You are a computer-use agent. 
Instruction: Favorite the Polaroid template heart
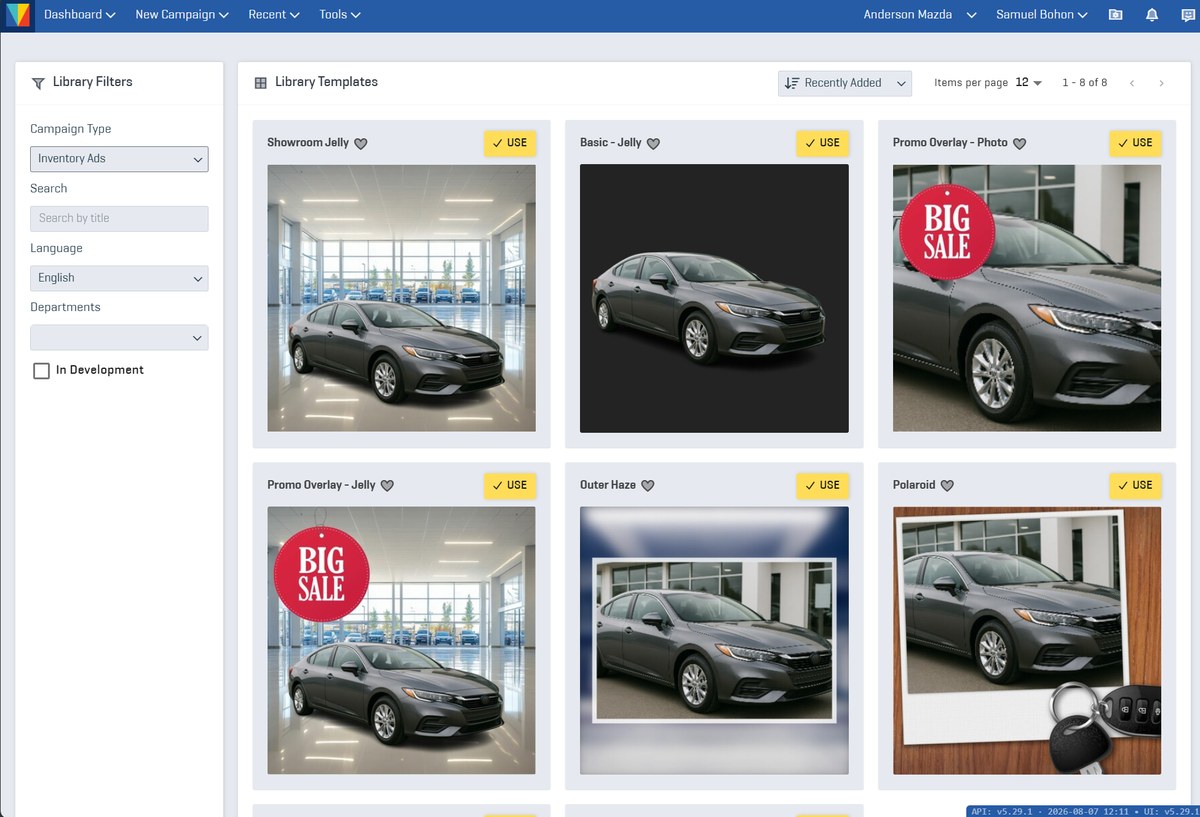click(x=947, y=485)
